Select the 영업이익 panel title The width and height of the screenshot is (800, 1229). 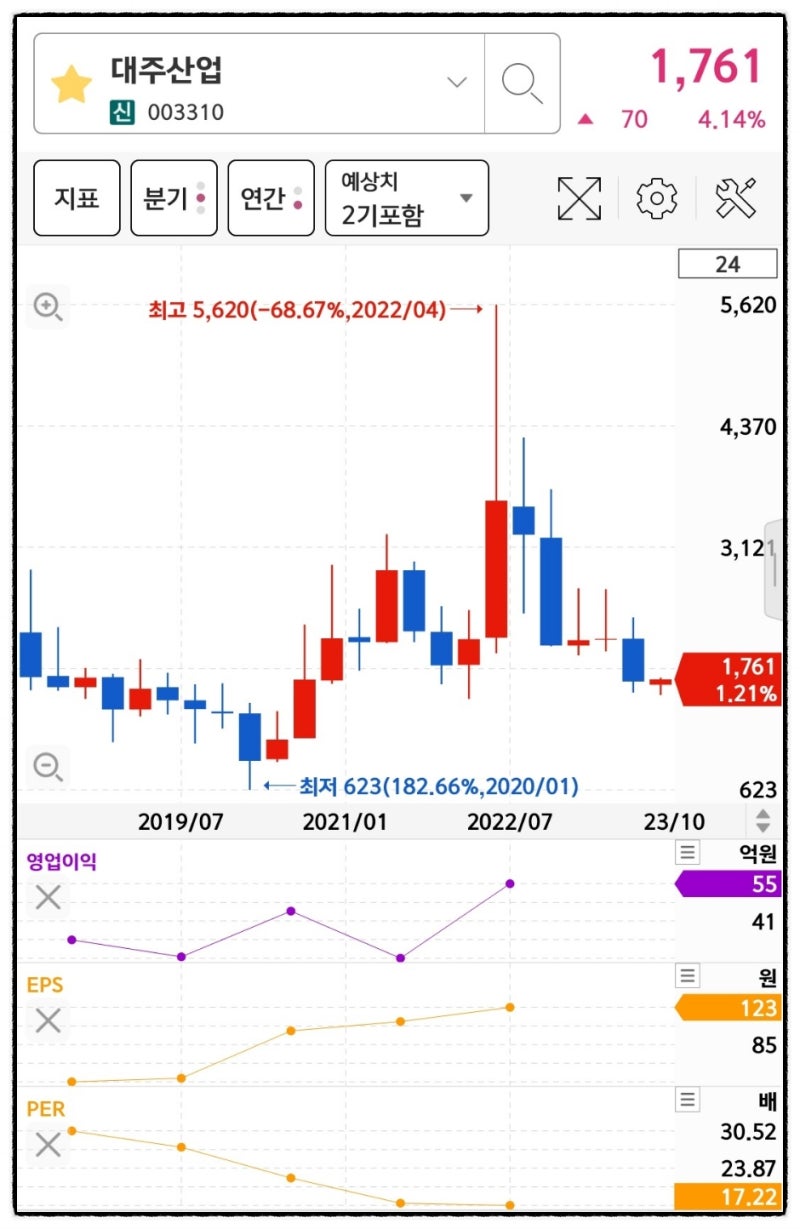61,860
